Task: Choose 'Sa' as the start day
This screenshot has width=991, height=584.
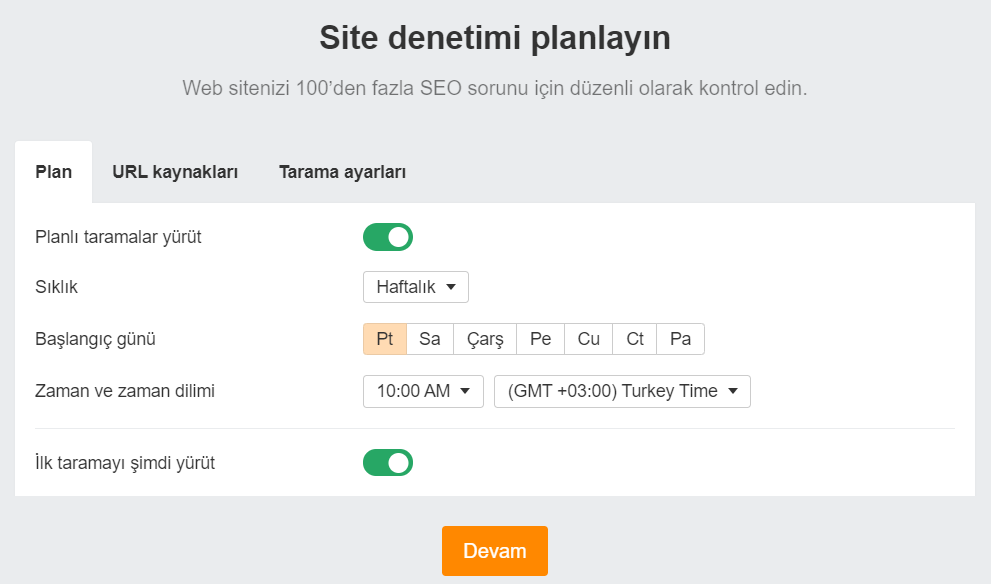Action: click(430, 339)
